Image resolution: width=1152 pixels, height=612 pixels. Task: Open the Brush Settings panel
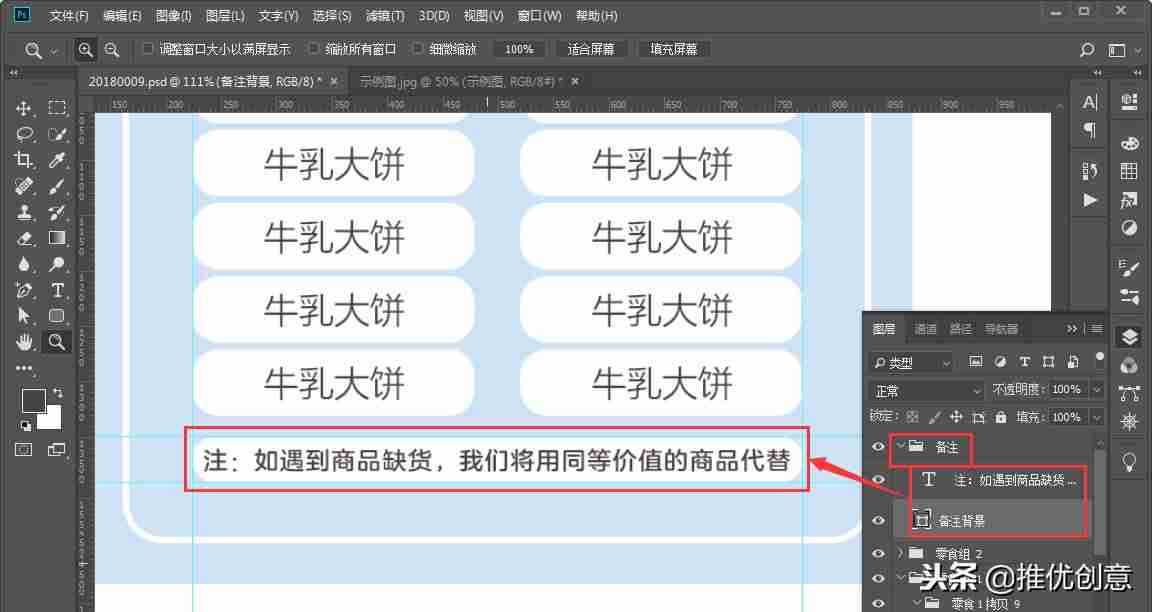1129,268
